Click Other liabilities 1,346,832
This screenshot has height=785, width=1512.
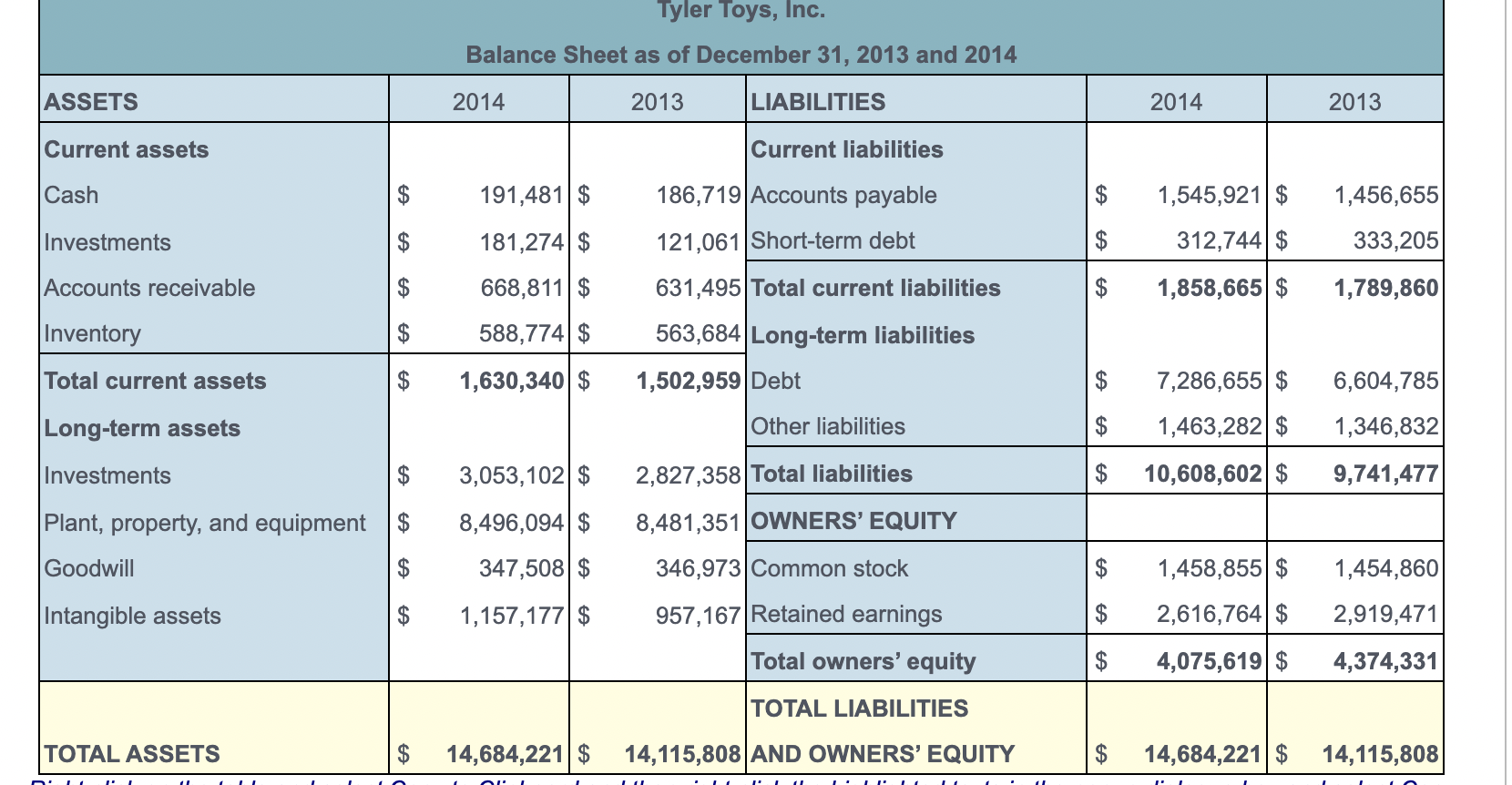1386,427
